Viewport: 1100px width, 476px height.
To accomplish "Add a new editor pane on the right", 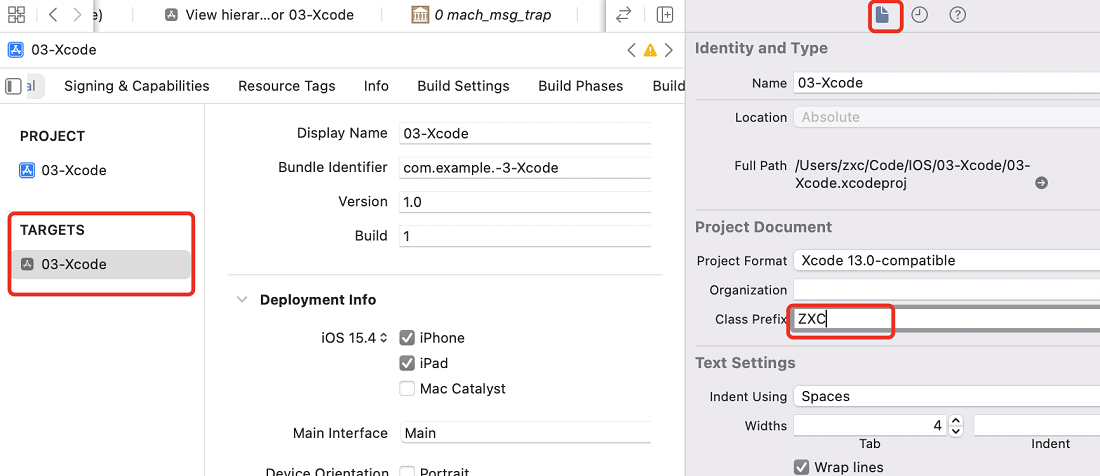I will 664,15.
